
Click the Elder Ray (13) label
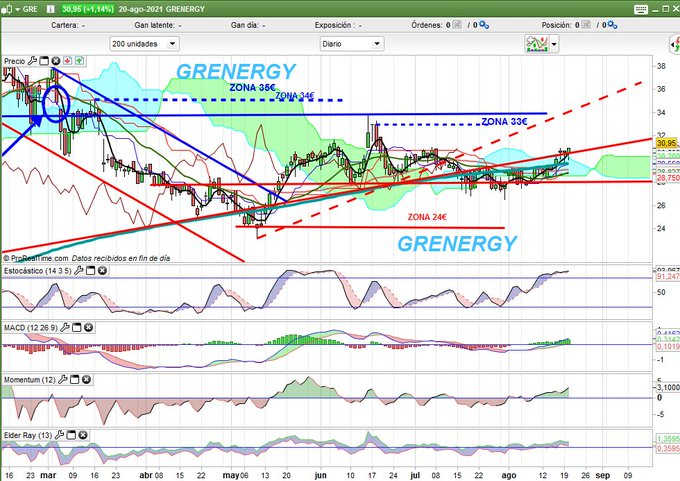28,435
